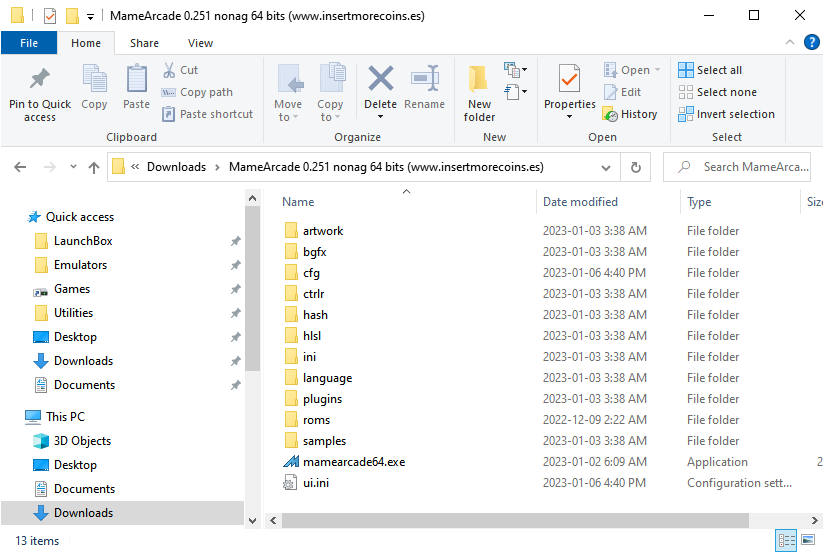Click Select all

click(710, 70)
